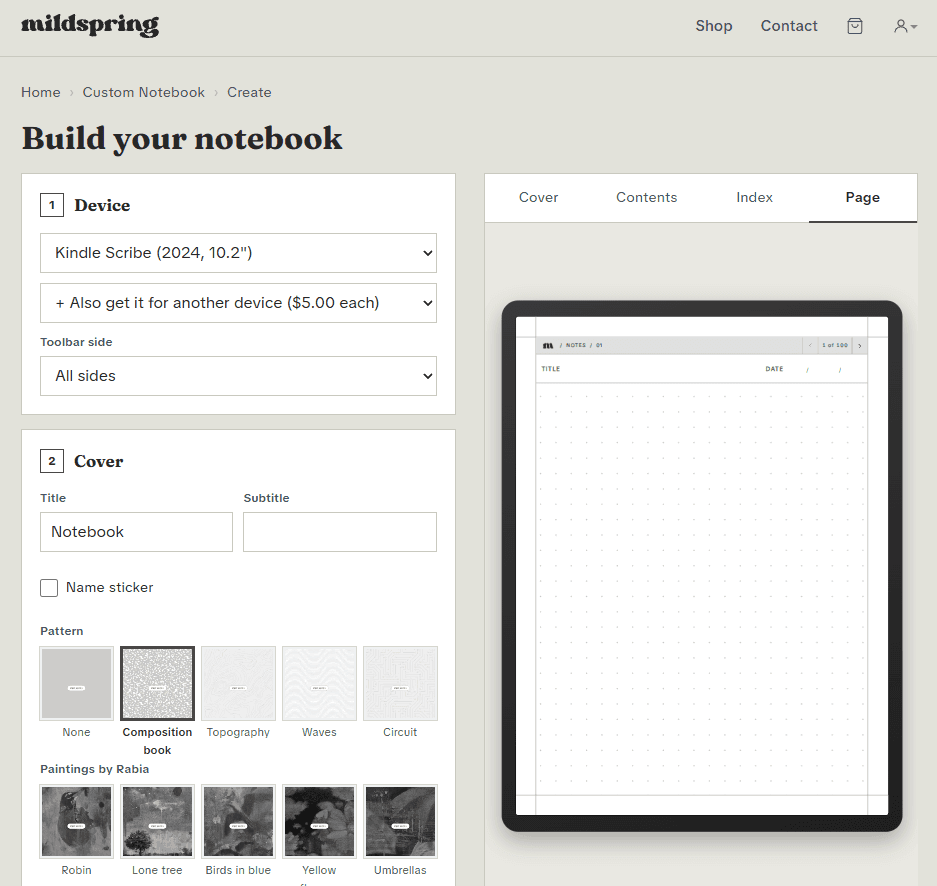Open the shopping bag cart icon
The height and width of the screenshot is (886, 937).
(855, 26)
